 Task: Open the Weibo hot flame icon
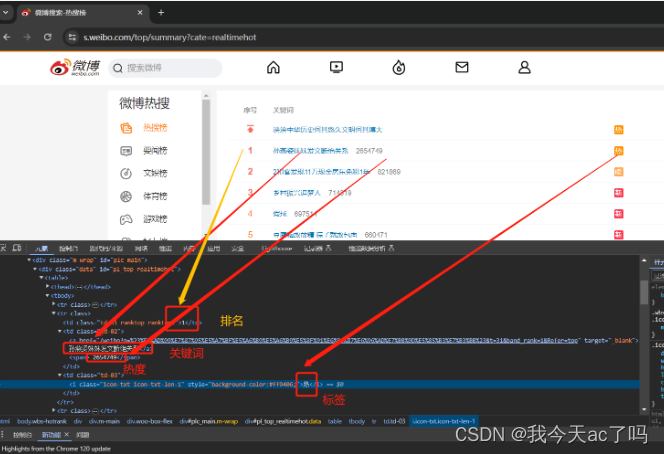(398, 67)
